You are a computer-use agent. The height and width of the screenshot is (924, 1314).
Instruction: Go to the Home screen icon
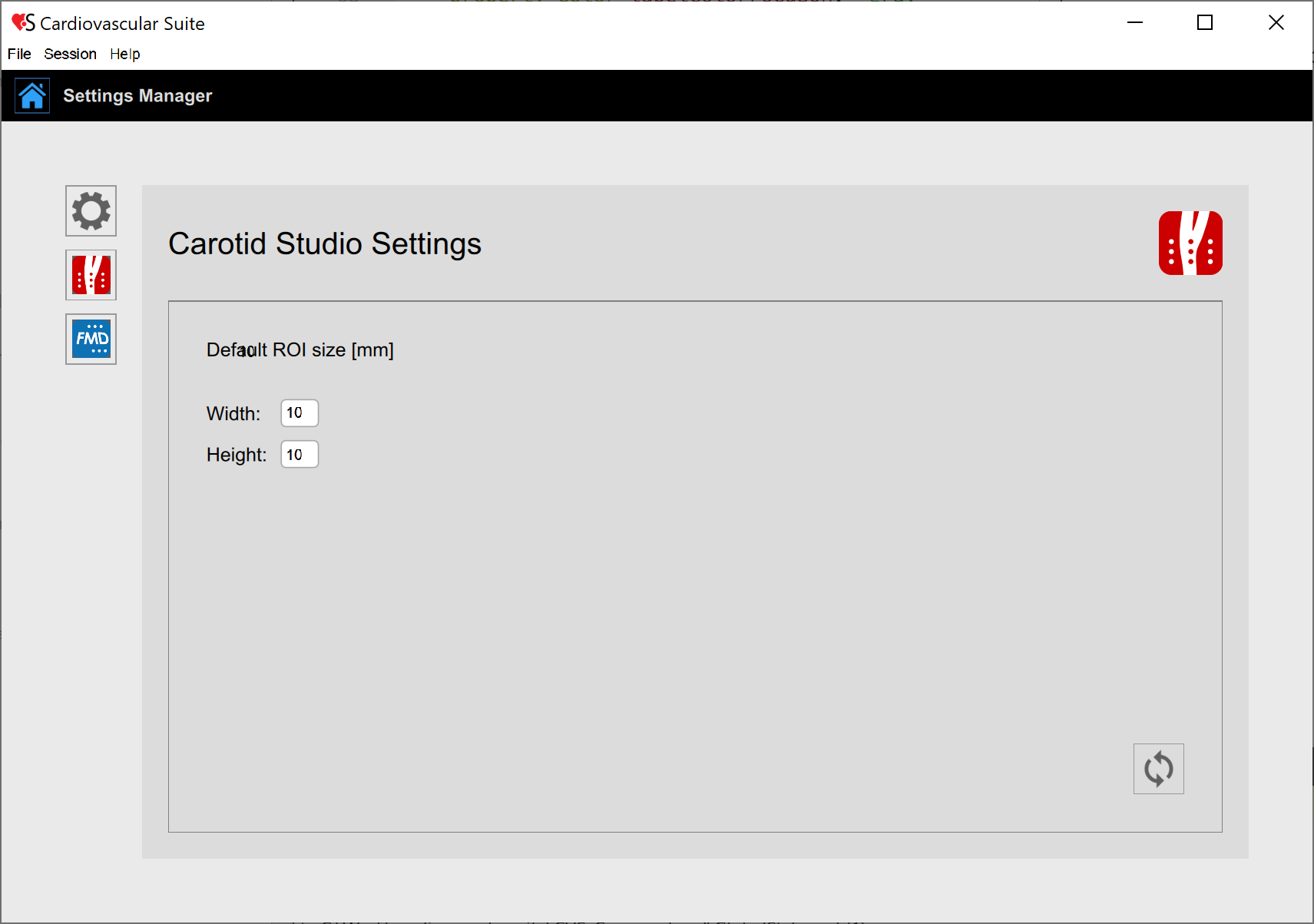(32, 96)
